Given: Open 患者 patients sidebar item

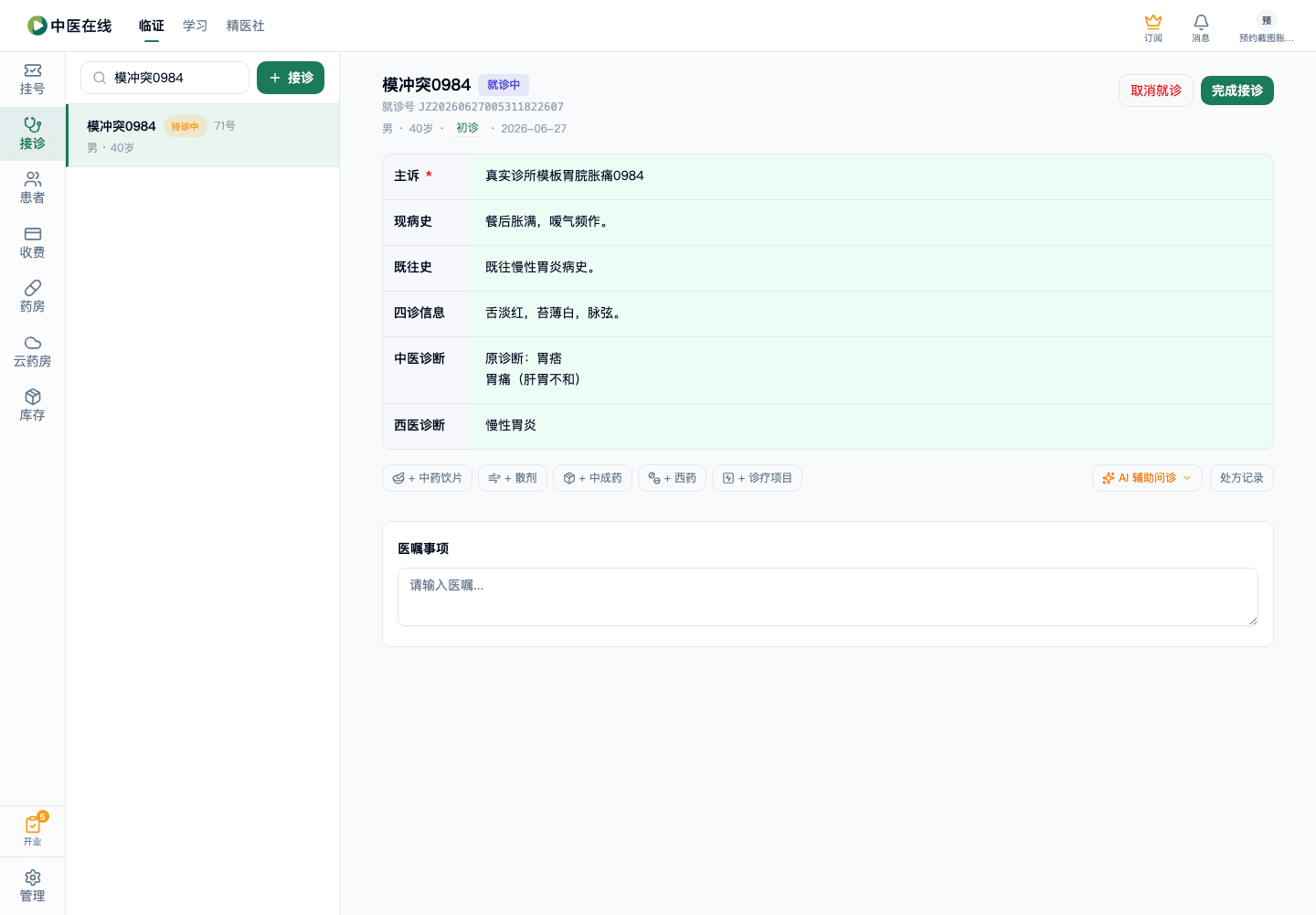Looking at the screenshot, I should [33, 188].
